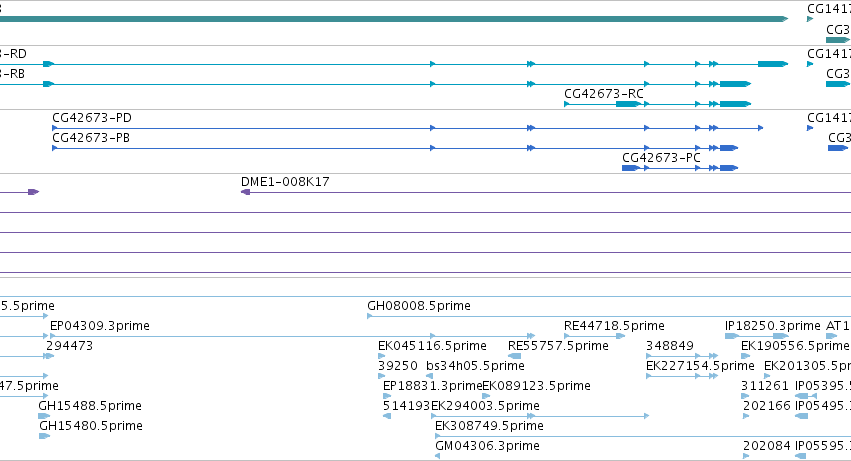The image size is (851, 461).
Task: Select the GH15488.5prime label
Action: 90,406
